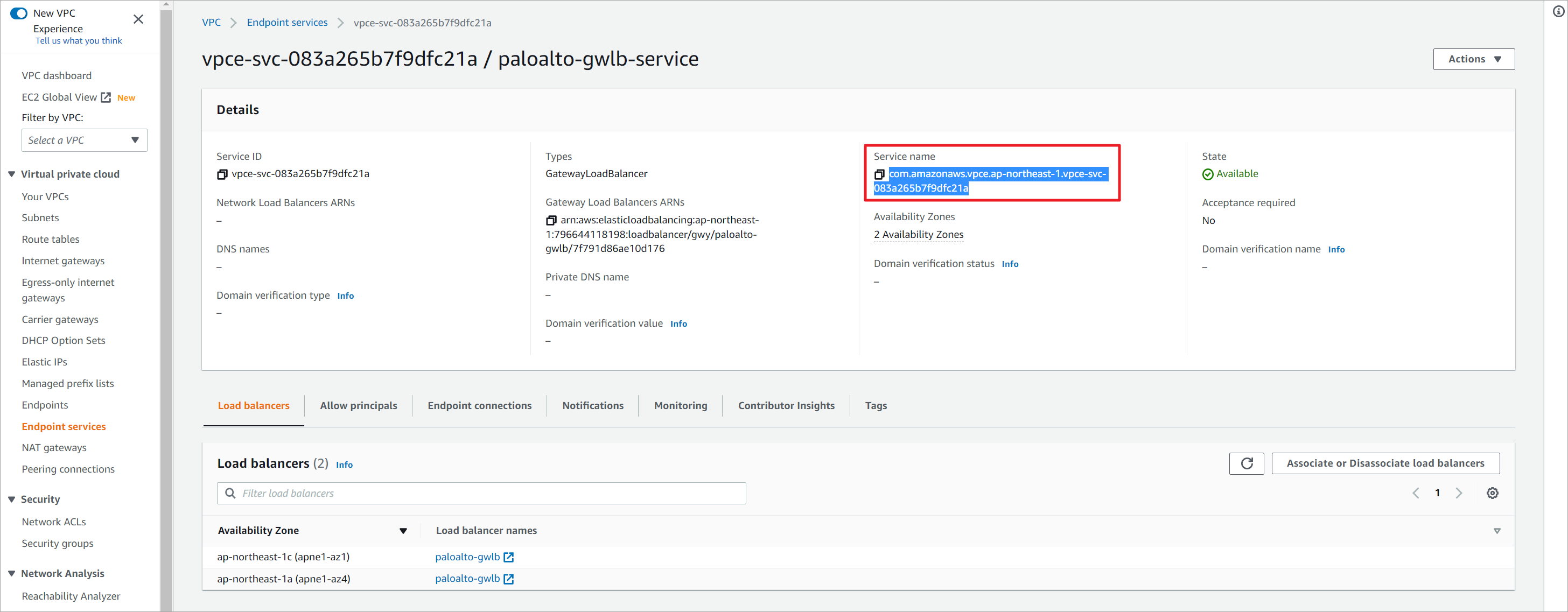
Task: Click VPC breadcrumb link
Action: pyautogui.click(x=211, y=23)
